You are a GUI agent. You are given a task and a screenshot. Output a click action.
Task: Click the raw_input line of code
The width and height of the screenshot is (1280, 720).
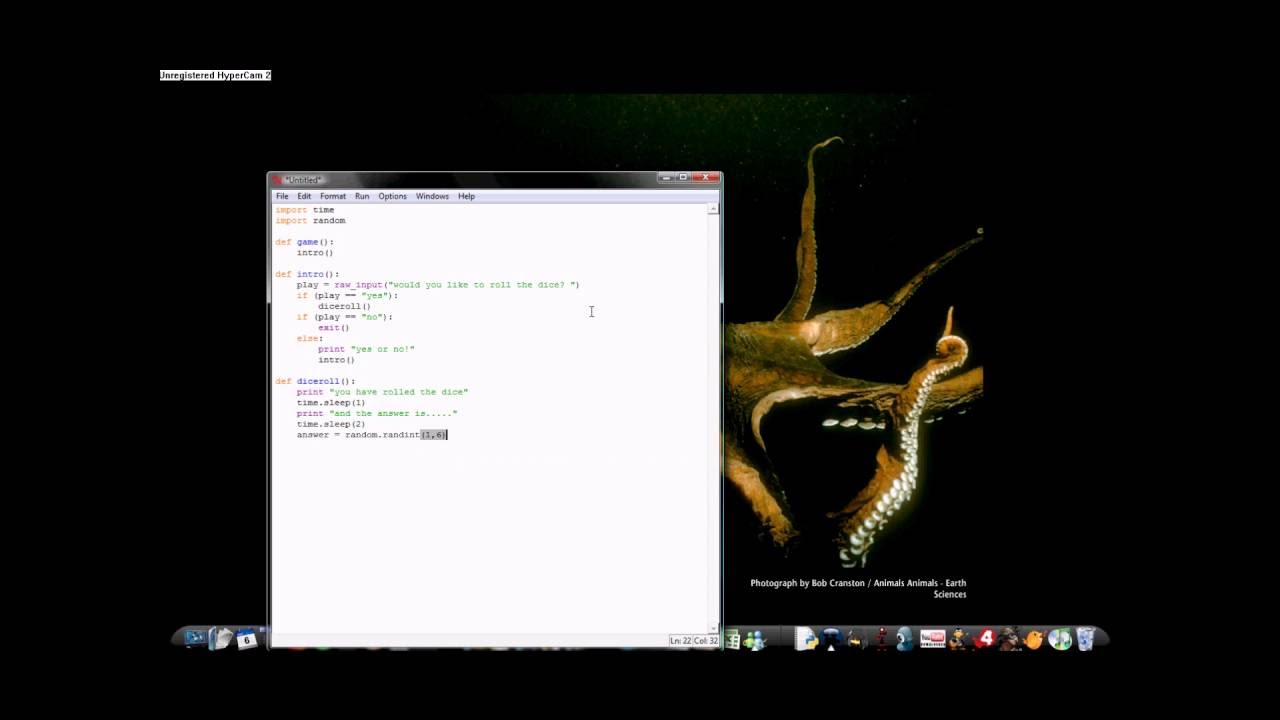pos(438,285)
